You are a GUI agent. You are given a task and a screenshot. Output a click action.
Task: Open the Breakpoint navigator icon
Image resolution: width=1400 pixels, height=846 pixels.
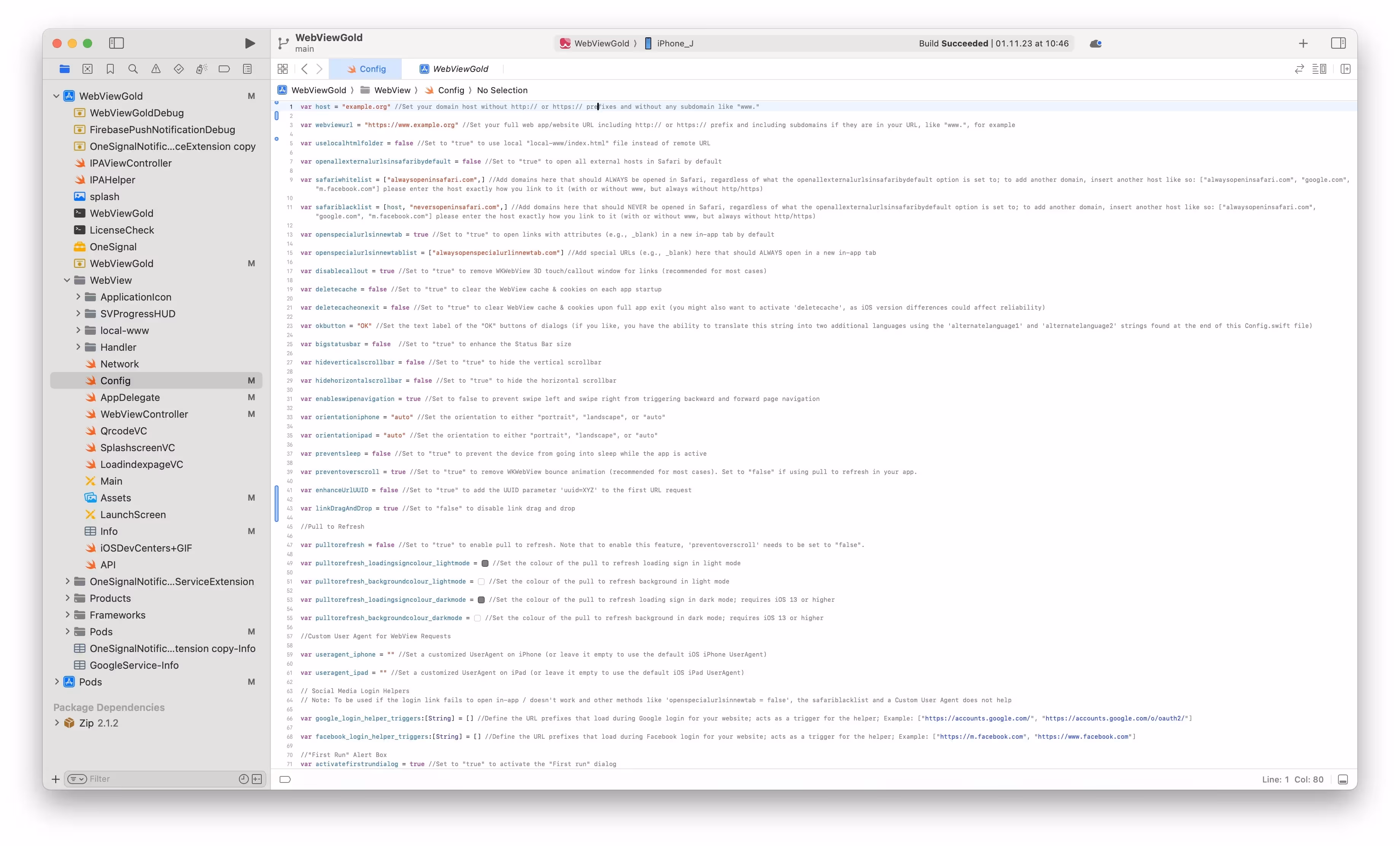click(224, 69)
